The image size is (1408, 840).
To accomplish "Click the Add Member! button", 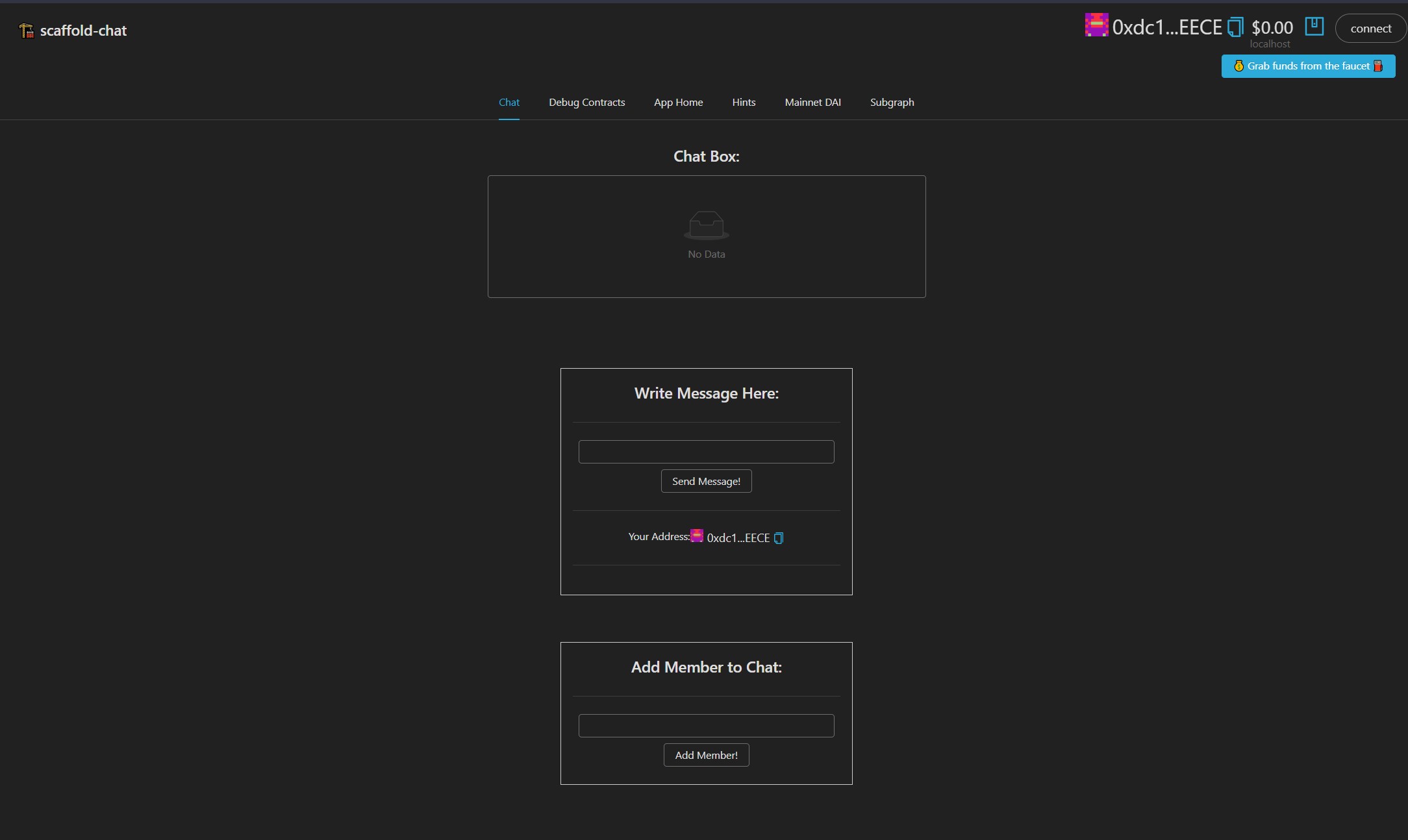I will click(706, 755).
